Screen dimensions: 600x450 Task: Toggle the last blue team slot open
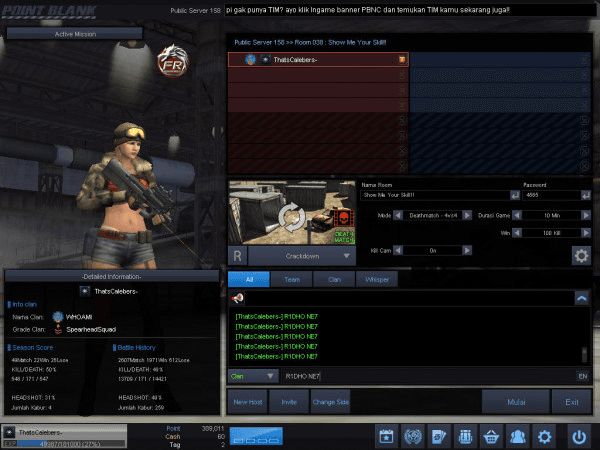click(584, 166)
